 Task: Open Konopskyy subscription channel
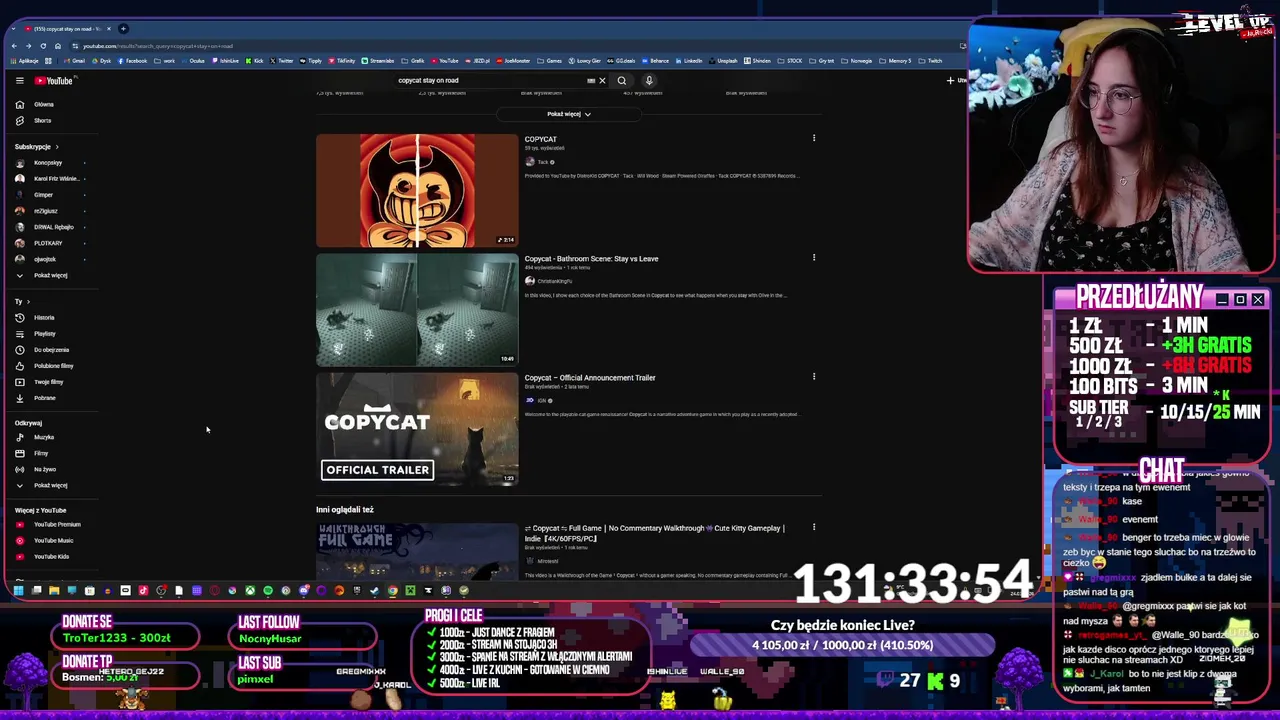[48, 163]
